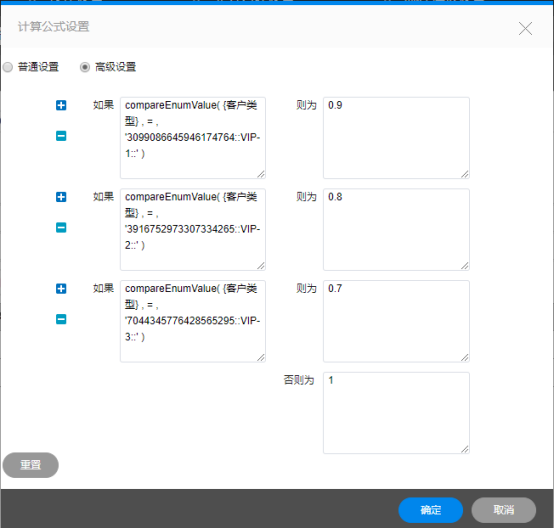Add a condition row after the VIP-2 rule
Screen dimensions: 554x529
coord(61,197)
